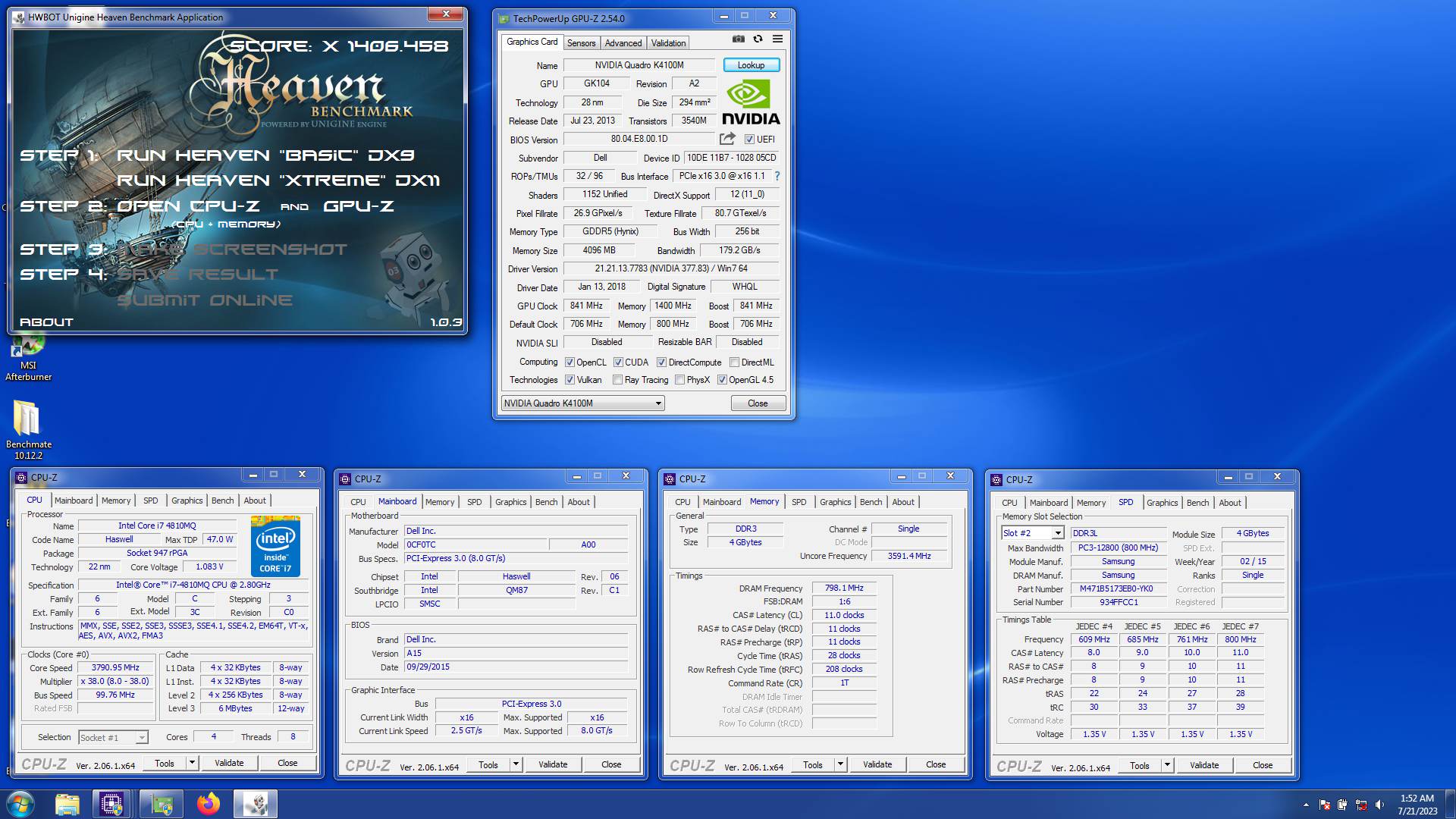Screen dimensions: 1456x819
Task: Open the GPU-Z taskbar icon
Action: tap(162, 804)
